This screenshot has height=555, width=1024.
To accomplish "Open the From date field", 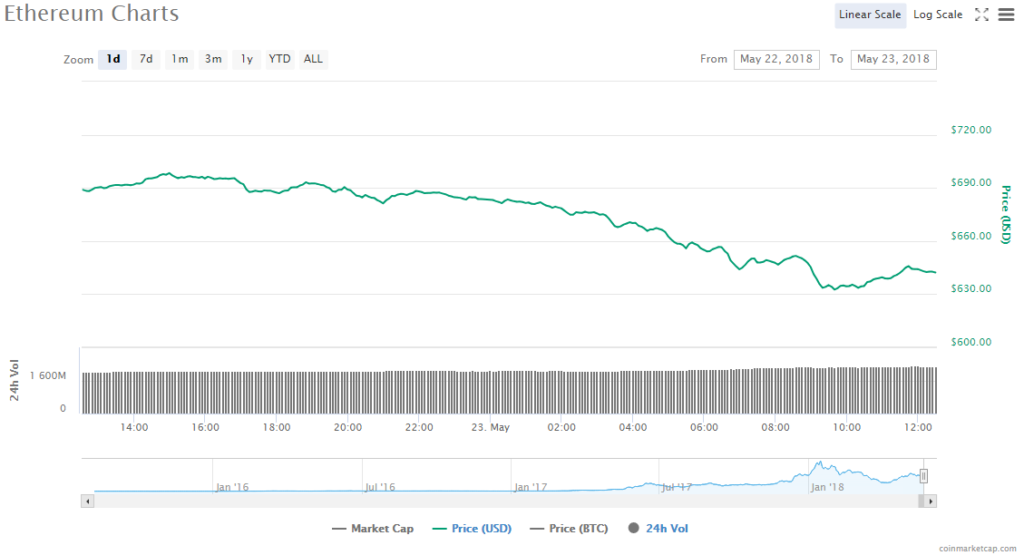I will (x=776, y=59).
